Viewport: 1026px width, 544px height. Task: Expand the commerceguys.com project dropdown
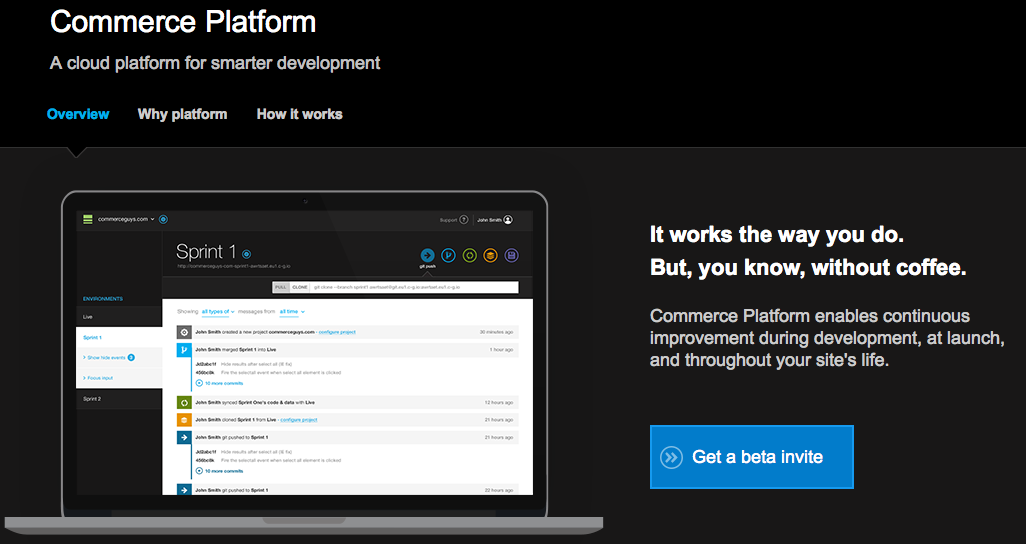126,219
